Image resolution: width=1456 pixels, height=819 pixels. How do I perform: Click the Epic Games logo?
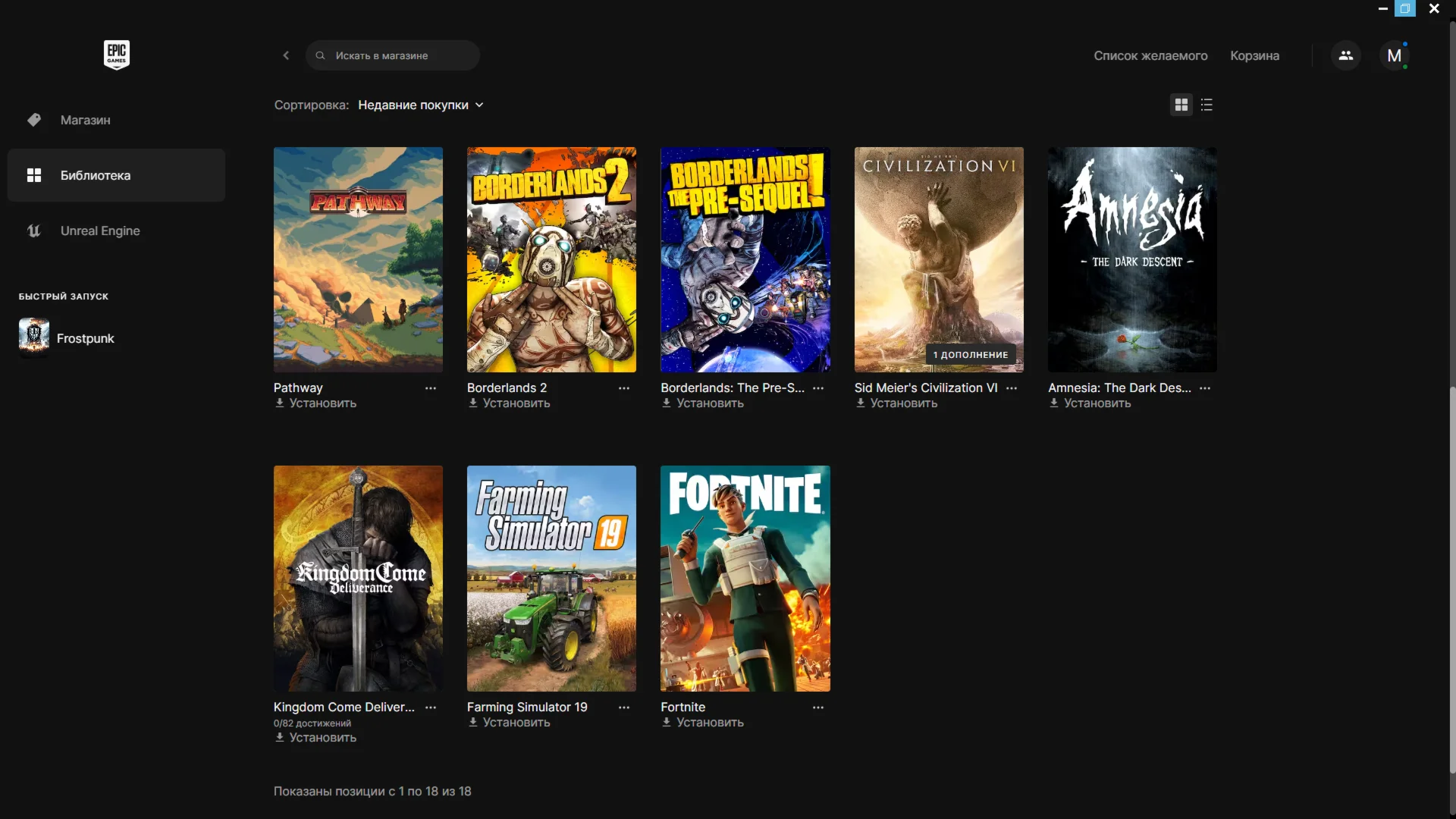[x=116, y=55]
